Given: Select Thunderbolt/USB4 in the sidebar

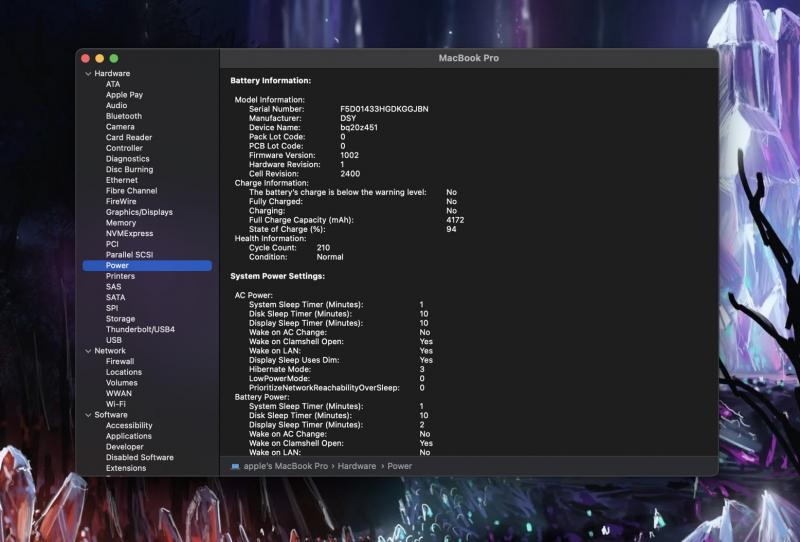Looking at the screenshot, I should 140,330.
